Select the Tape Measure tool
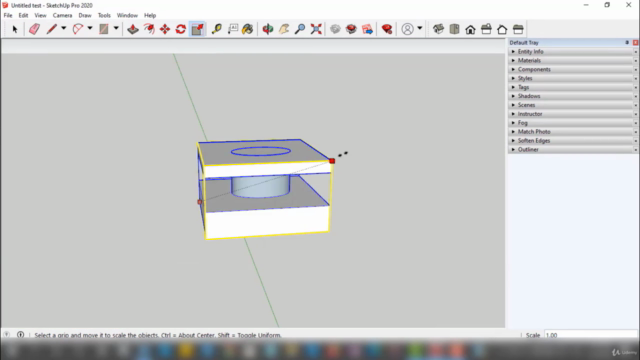 pyautogui.click(x=216, y=29)
